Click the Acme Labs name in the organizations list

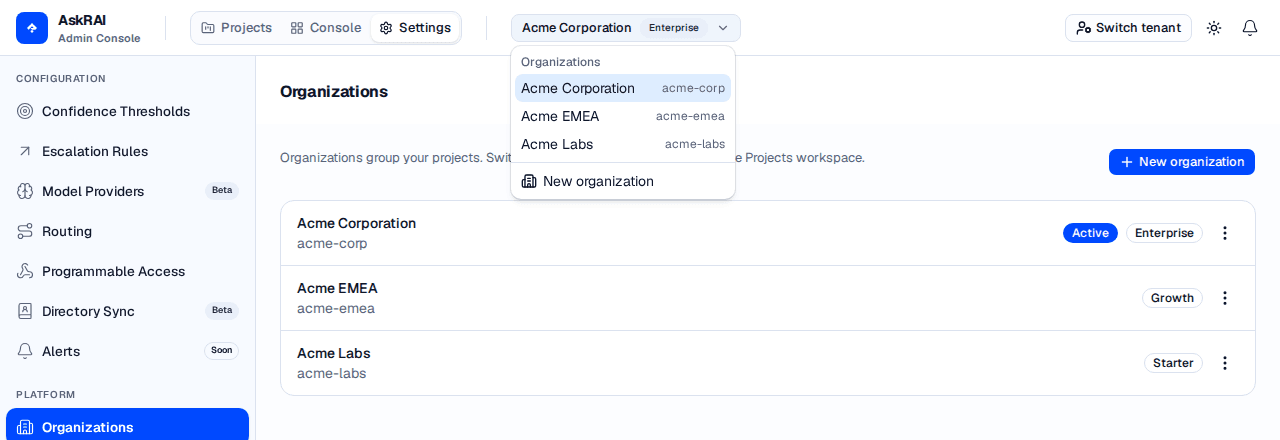(333, 353)
